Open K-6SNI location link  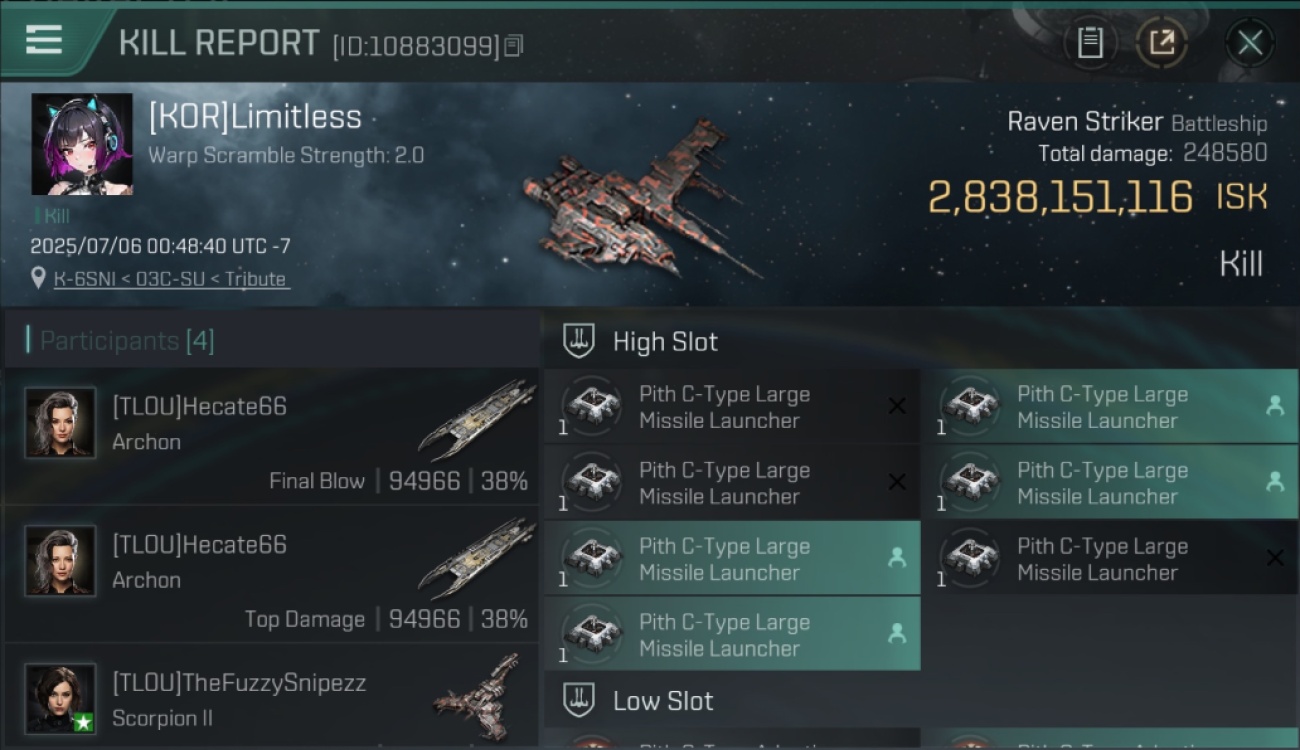(171, 279)
